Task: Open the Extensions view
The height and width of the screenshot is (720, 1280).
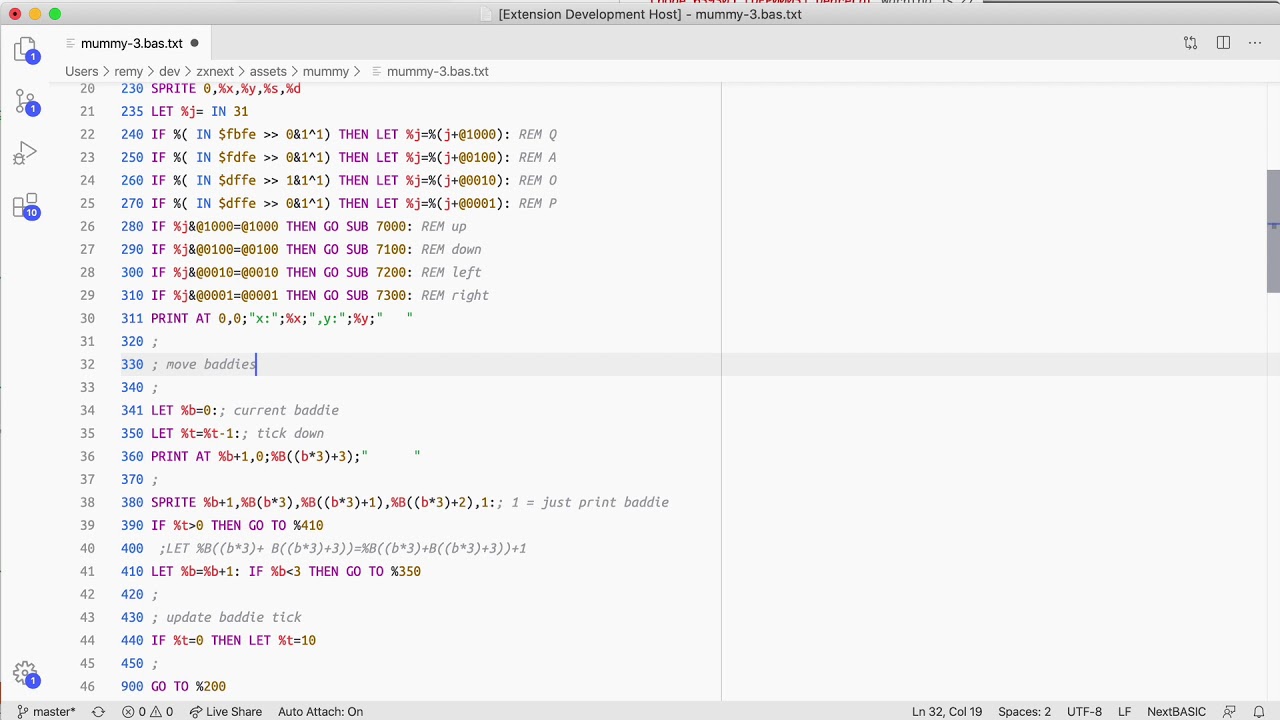Action: tap(25, 206)
